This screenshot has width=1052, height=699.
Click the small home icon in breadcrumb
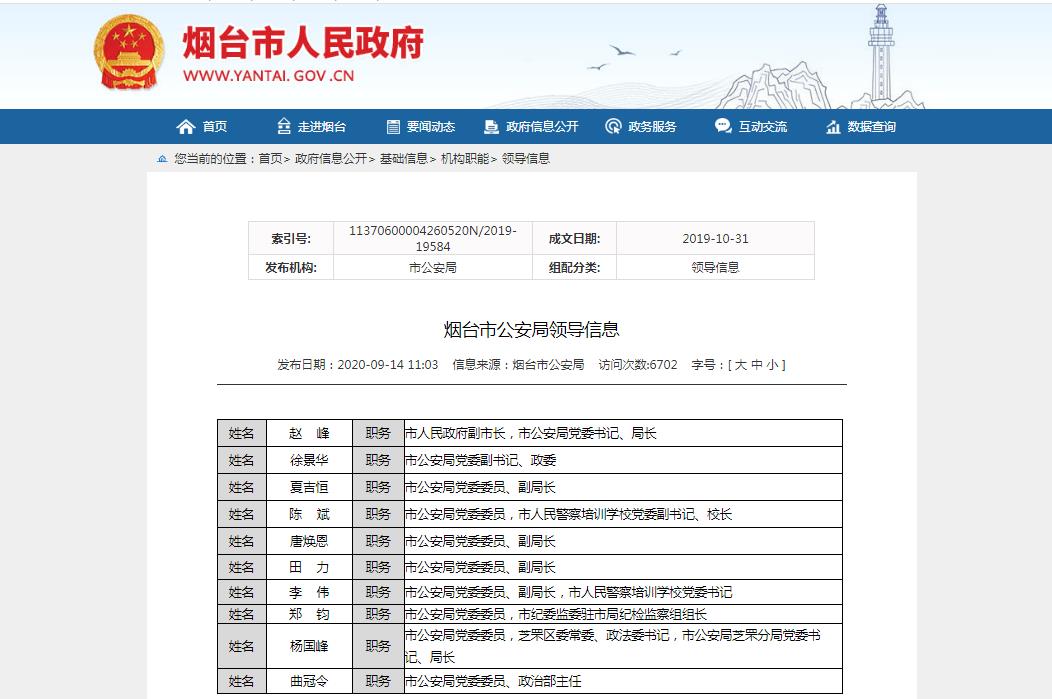(x=162, y=159)
